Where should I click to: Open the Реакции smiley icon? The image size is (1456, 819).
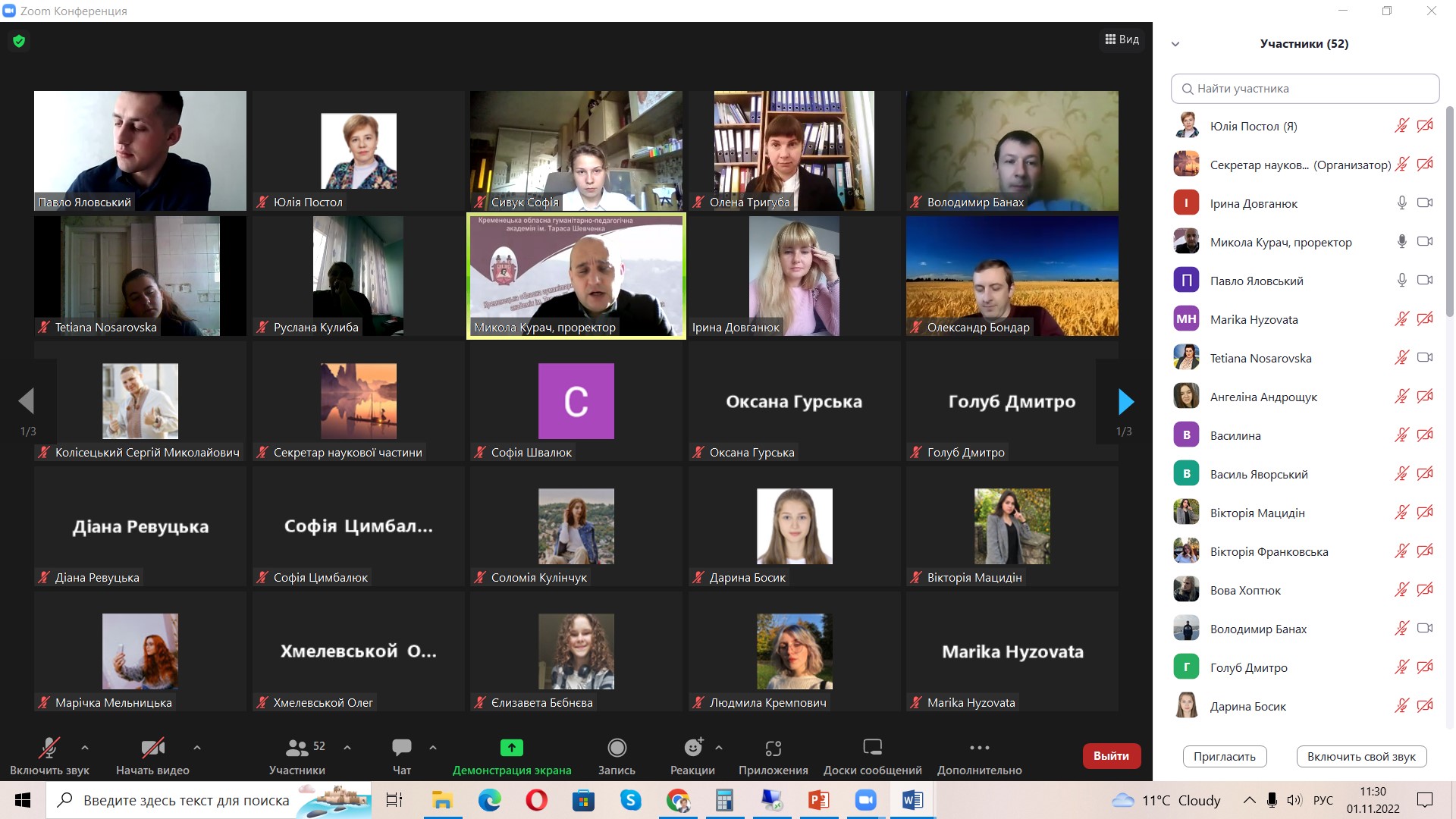click(692, 748)
